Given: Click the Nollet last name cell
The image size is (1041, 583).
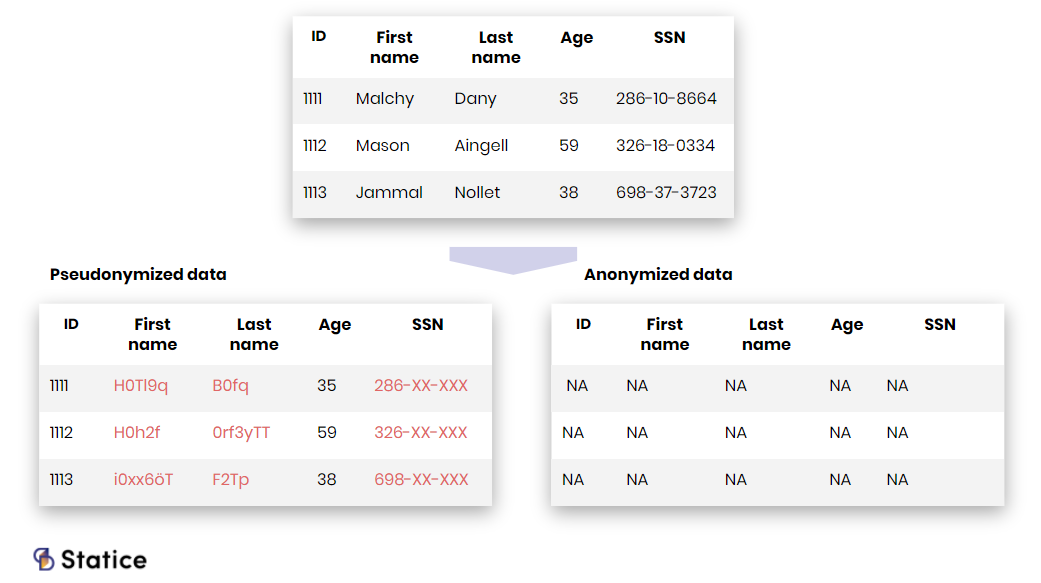Looking at the screenshot, I should [x=477, y=193].
